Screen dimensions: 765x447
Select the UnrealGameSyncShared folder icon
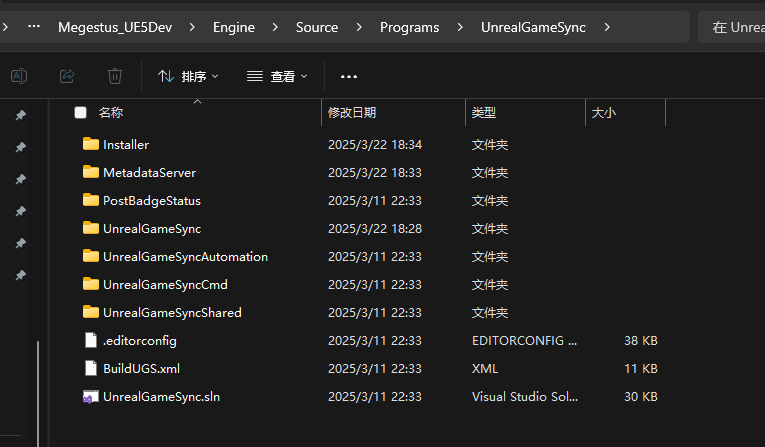91,312
